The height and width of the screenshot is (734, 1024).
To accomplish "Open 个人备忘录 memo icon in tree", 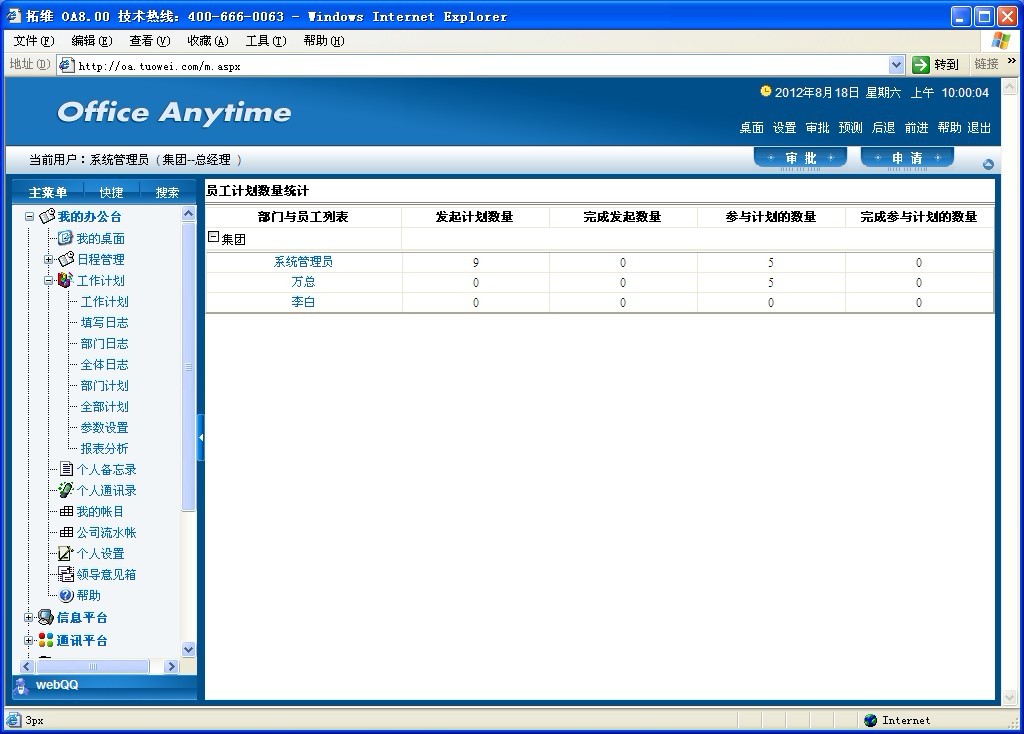I will coord(66,469).
